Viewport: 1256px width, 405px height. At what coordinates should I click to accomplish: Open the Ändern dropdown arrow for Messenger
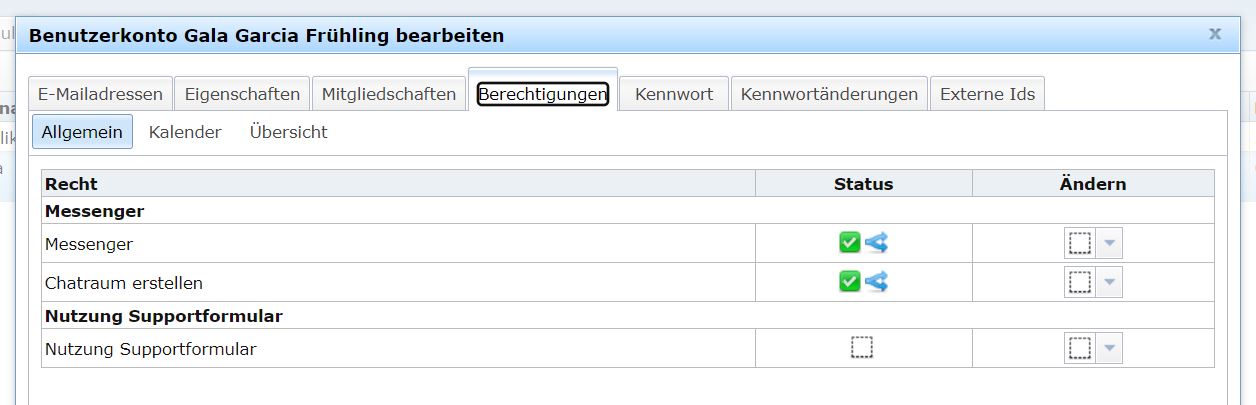1109,243
